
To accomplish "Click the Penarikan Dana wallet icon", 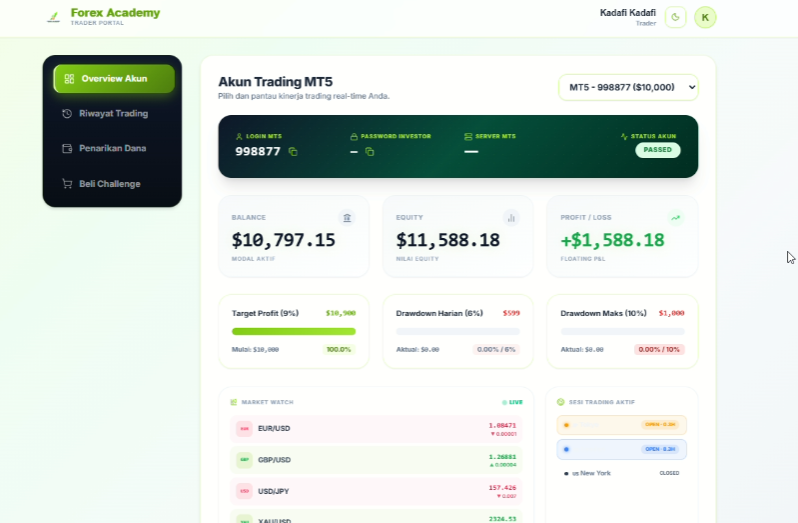I will [67, 149].
